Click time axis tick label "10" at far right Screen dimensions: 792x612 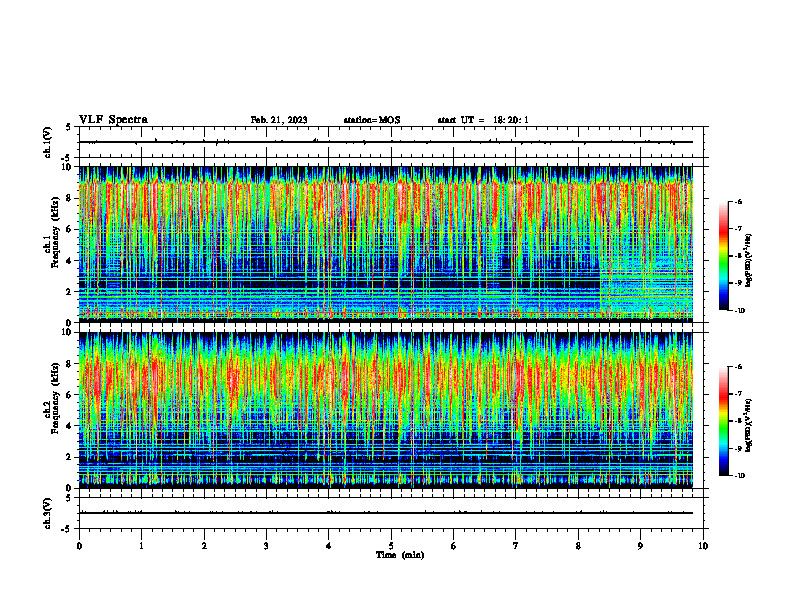(x=703, y=546)
